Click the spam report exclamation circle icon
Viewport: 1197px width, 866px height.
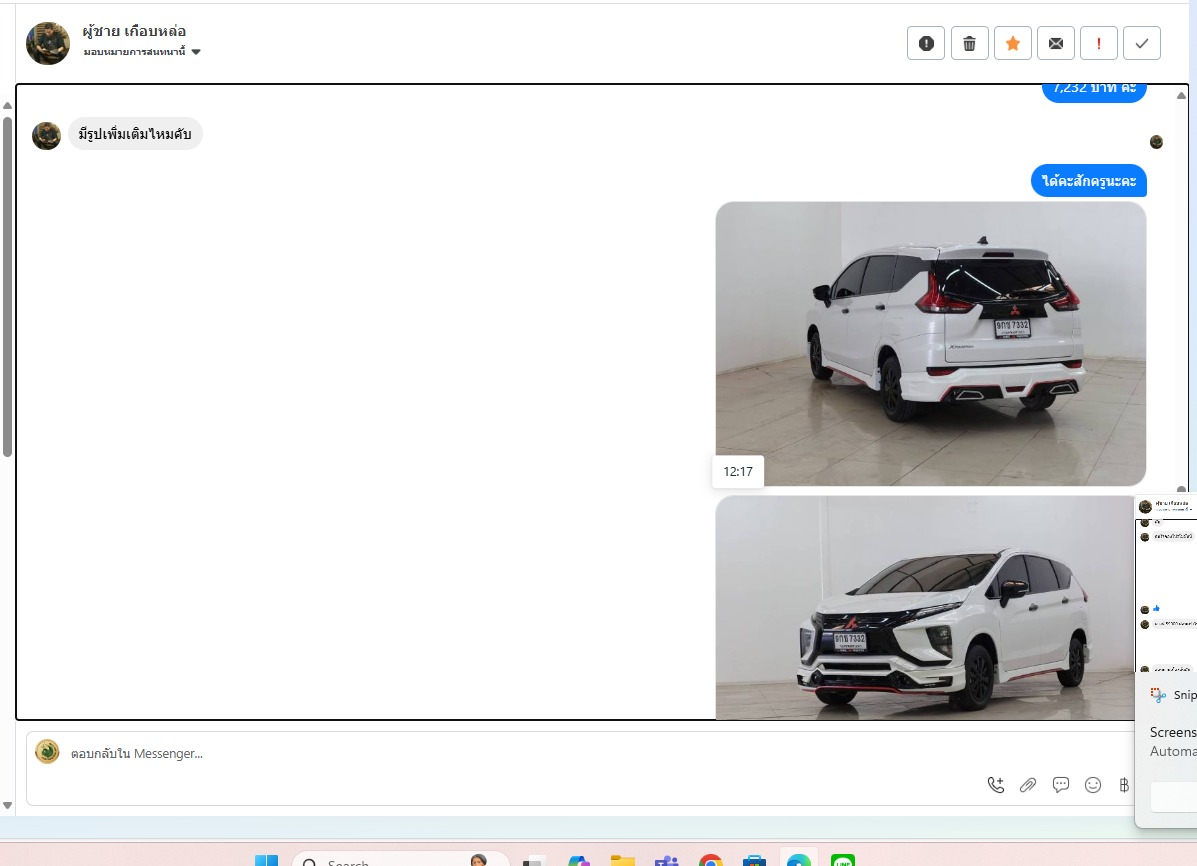(x=926, y=43)
